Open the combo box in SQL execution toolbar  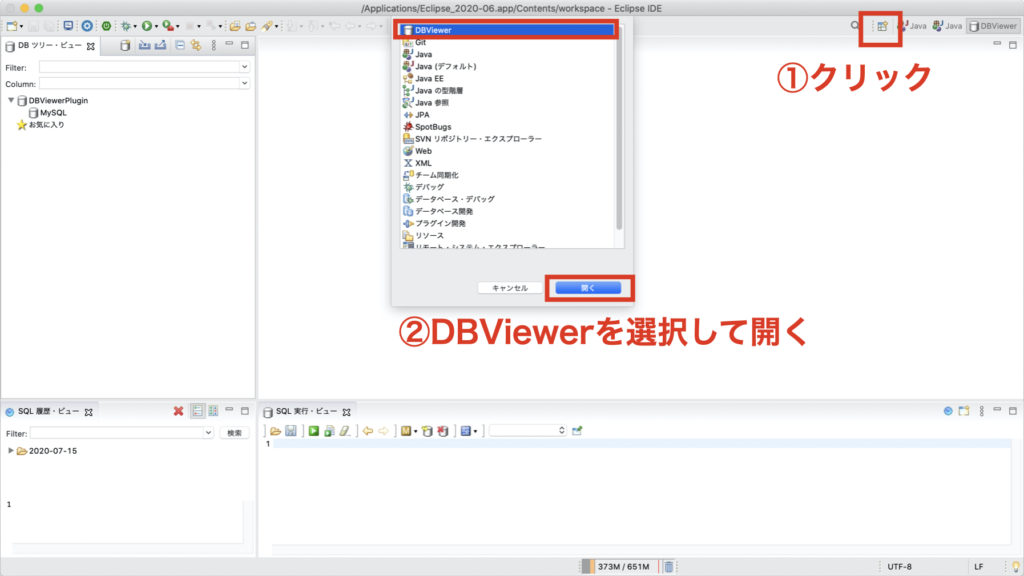[528, 430]
